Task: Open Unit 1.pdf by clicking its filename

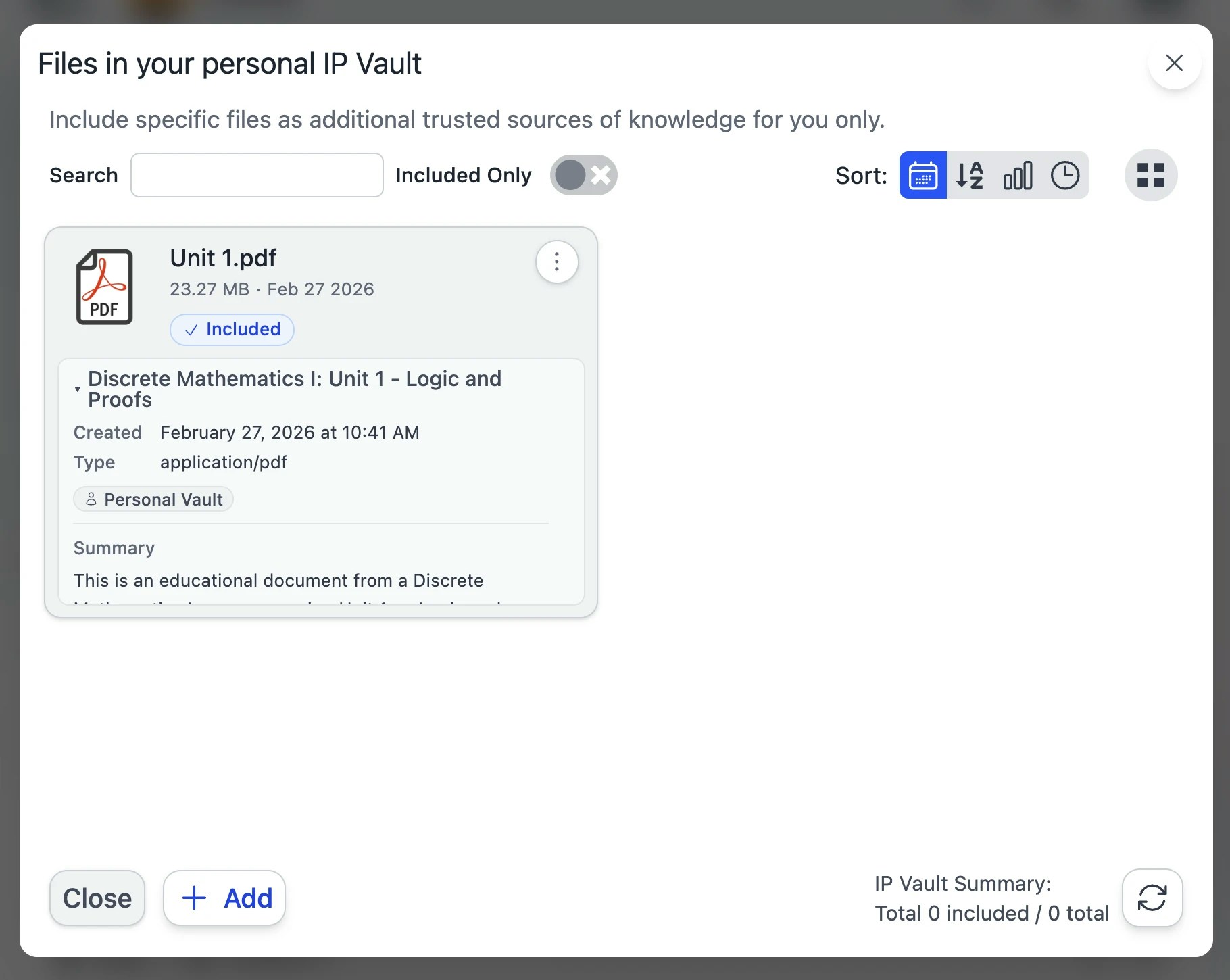Action: click(x=223, y=258)
